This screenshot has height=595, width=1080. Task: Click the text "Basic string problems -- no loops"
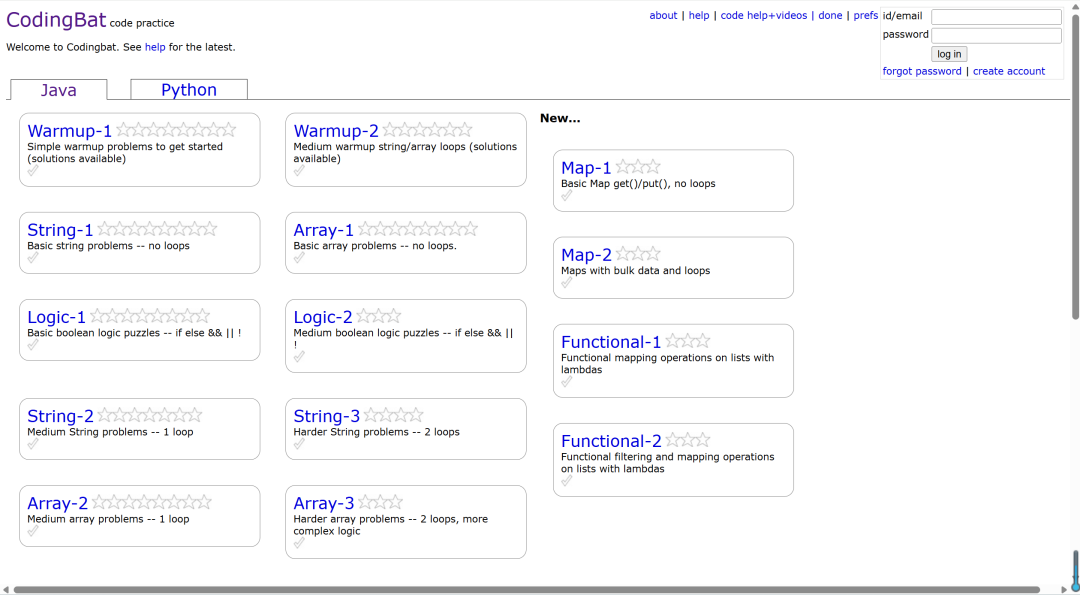[108, 246]
